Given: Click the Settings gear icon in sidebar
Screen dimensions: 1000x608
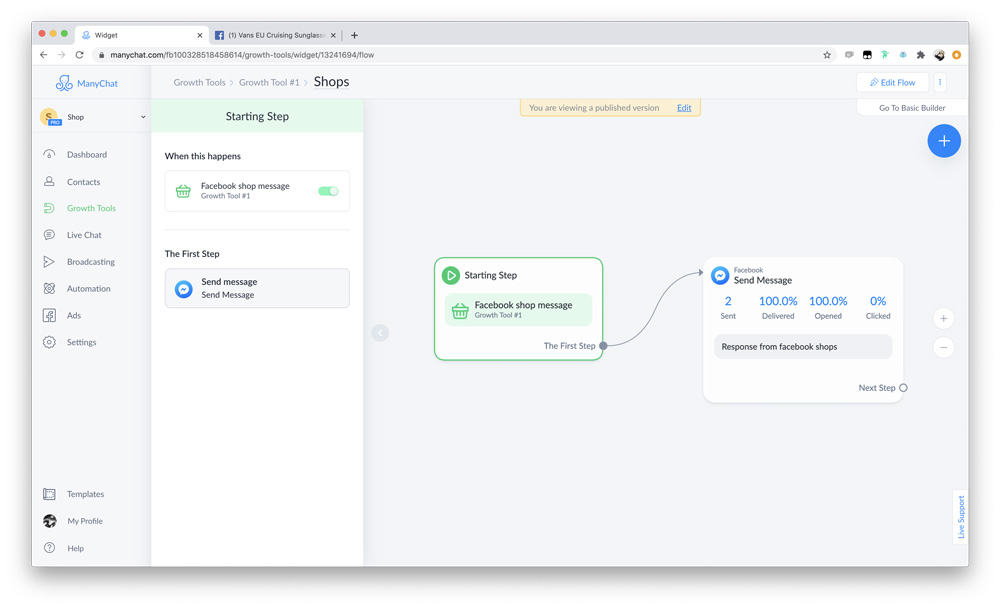Looking at the screenshot, I should 49,342.
